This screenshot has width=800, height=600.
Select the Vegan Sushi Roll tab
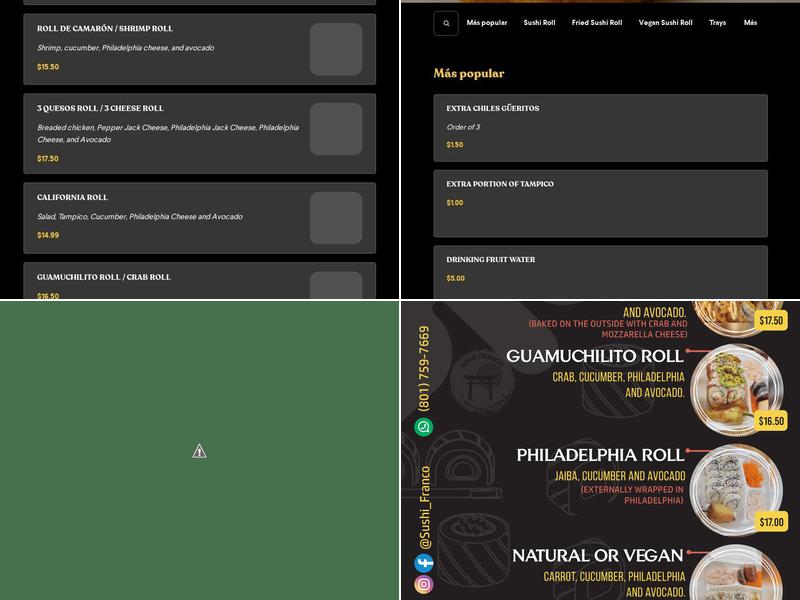tap(665, 22)
